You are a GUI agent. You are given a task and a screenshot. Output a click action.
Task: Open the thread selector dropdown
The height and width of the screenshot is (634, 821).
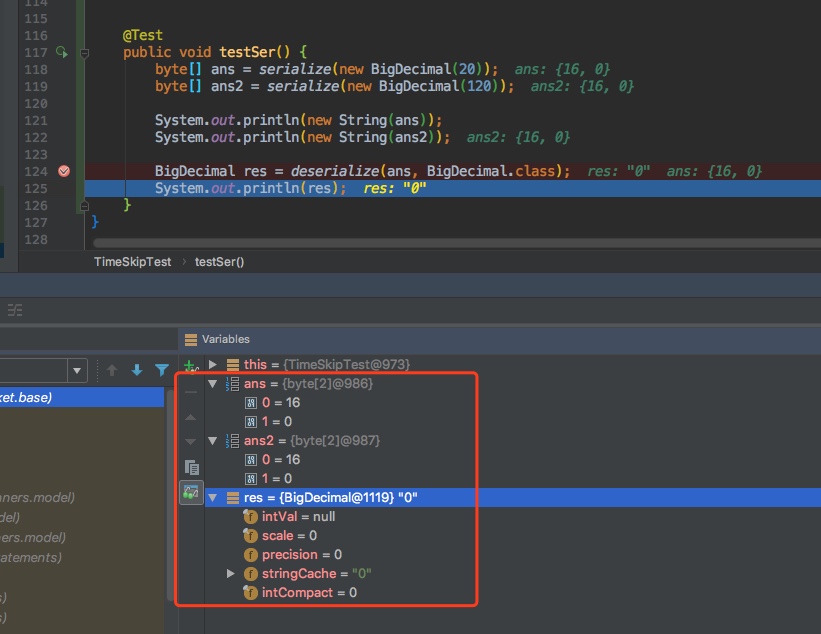click(x=76, y=371)
